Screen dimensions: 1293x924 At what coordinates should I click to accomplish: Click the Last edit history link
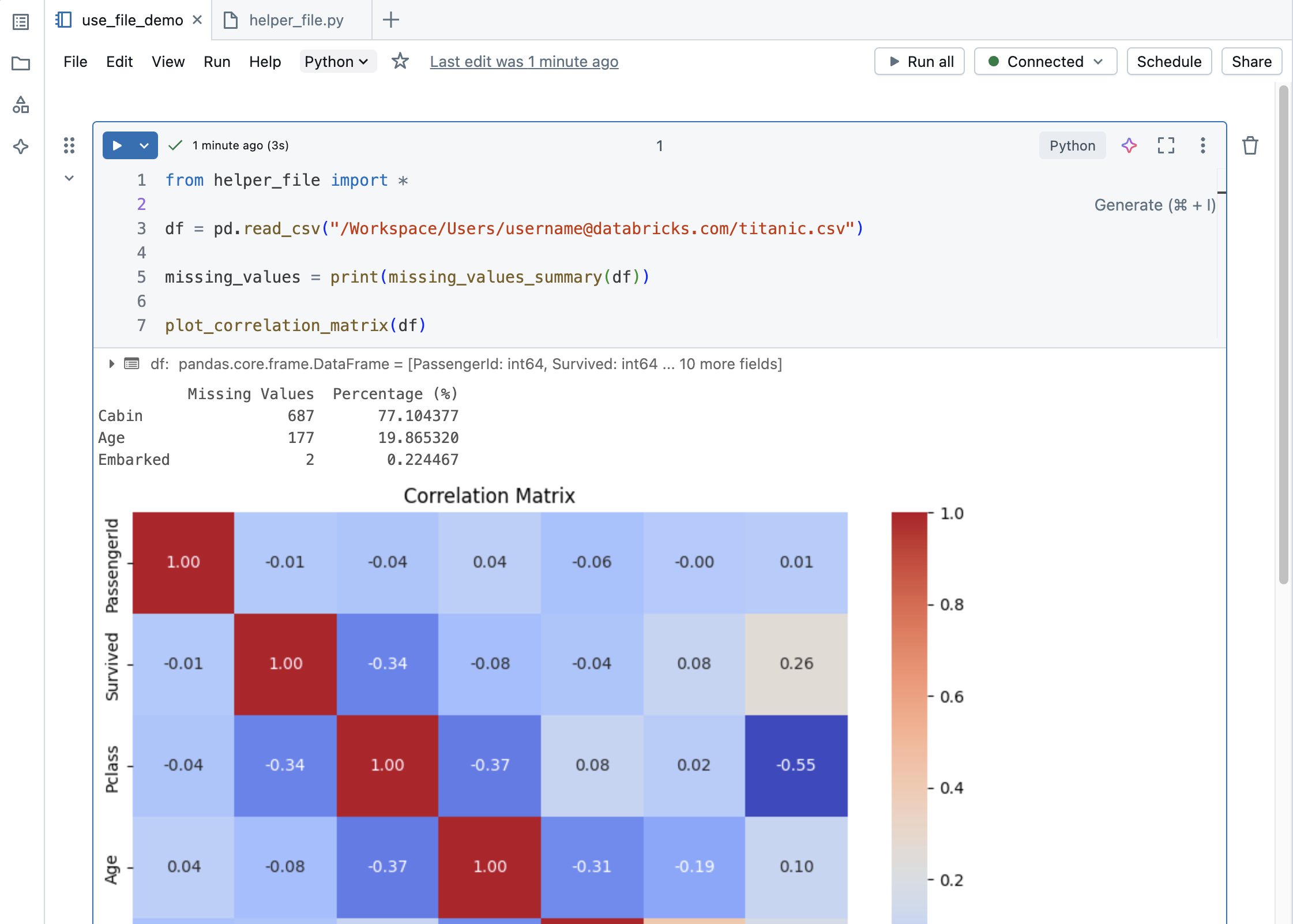524,61
